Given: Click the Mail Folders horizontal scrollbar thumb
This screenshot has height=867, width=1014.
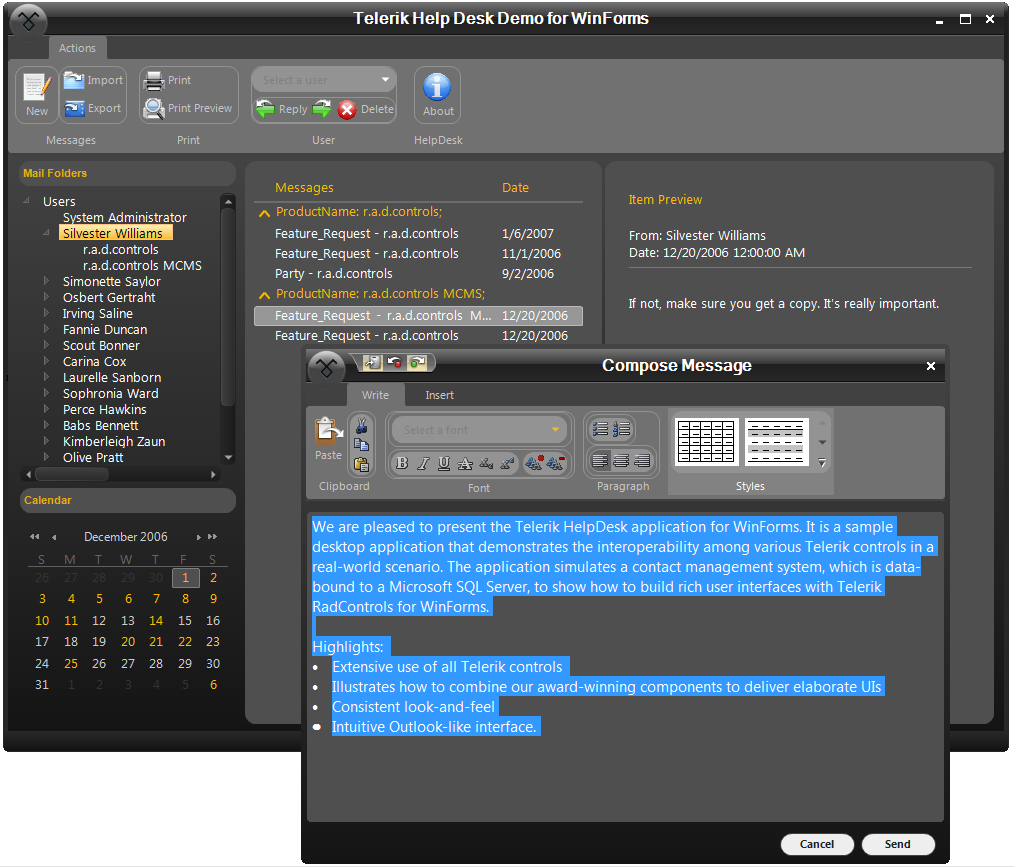Looking at the screenshot, I should [x=72, y=475].
